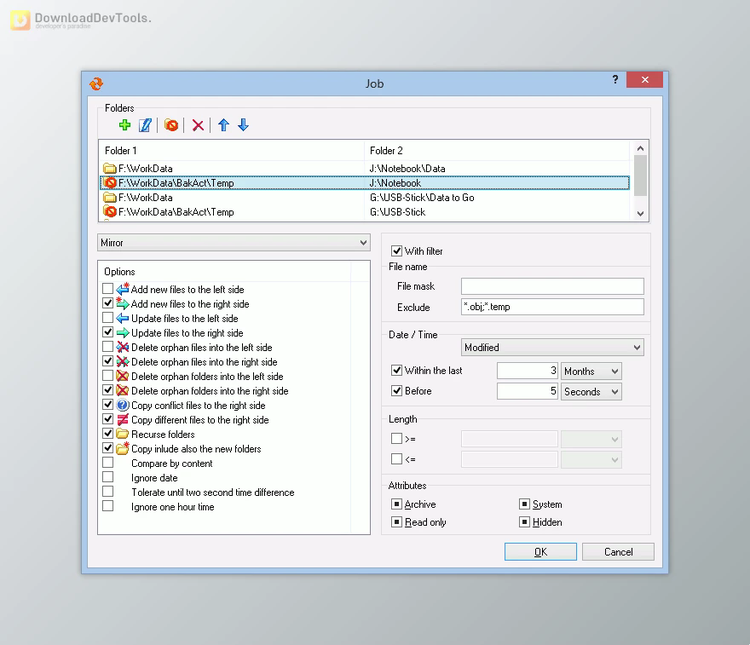Click the 'Folder 1' column header
Viewport: 750px width, 645px height.
pos(232,150)
